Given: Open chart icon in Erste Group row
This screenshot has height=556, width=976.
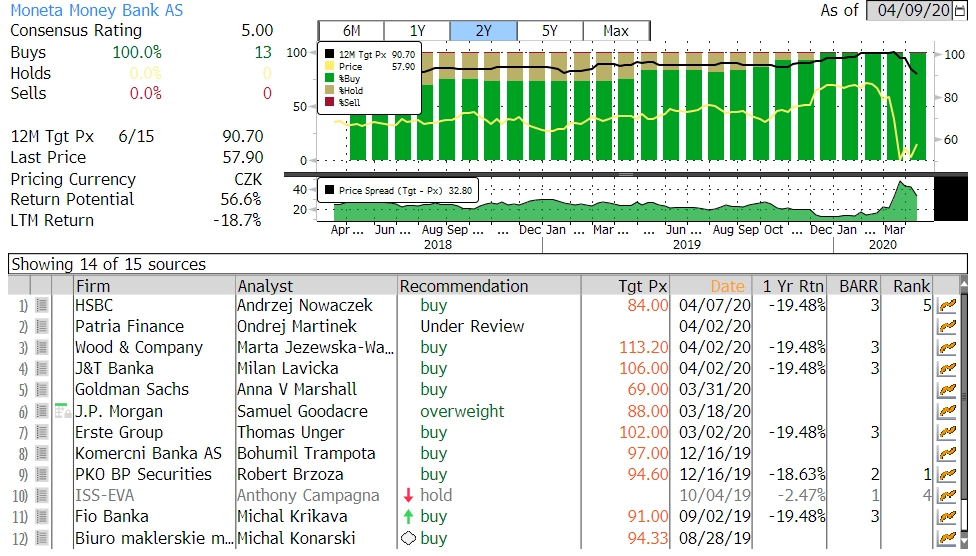Looking at the screenshot, I should click(x=947, y=432).
